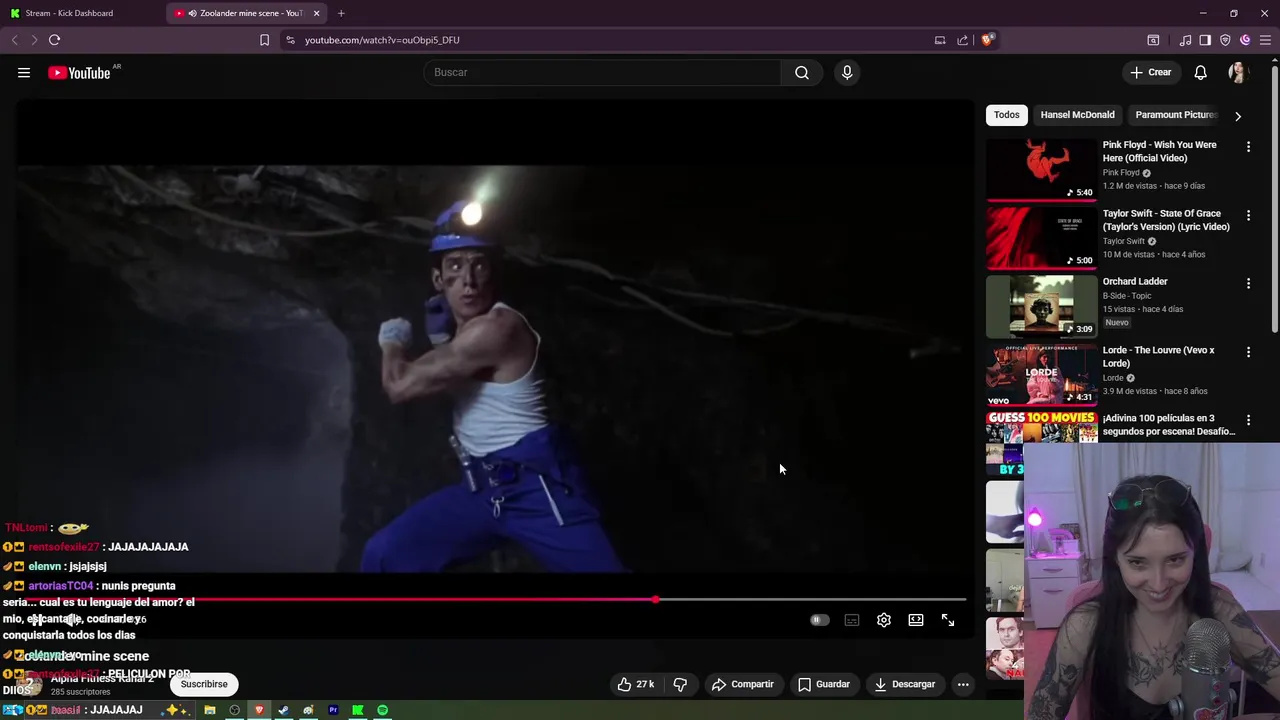
Task: Start voice search with the microphone
Action: [x=847, y=72]
